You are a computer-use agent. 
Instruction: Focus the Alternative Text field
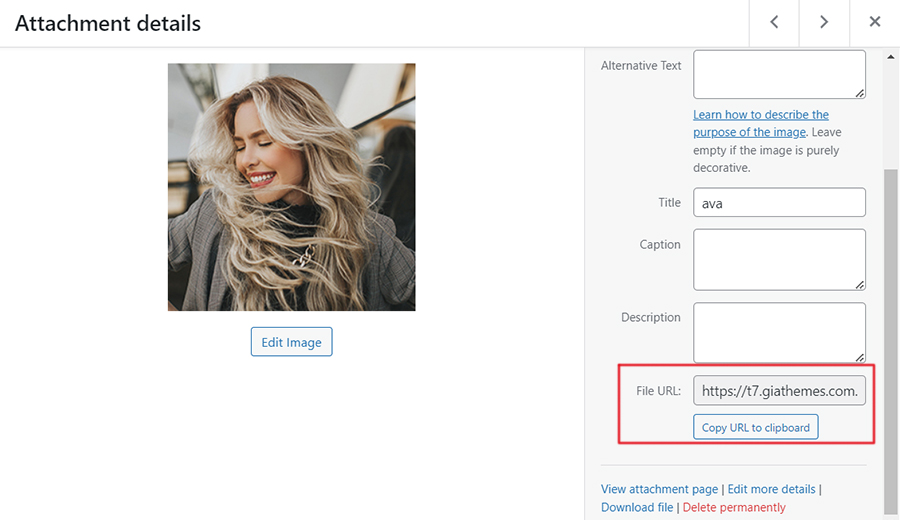pyautogui.click(x=778, y=74)
